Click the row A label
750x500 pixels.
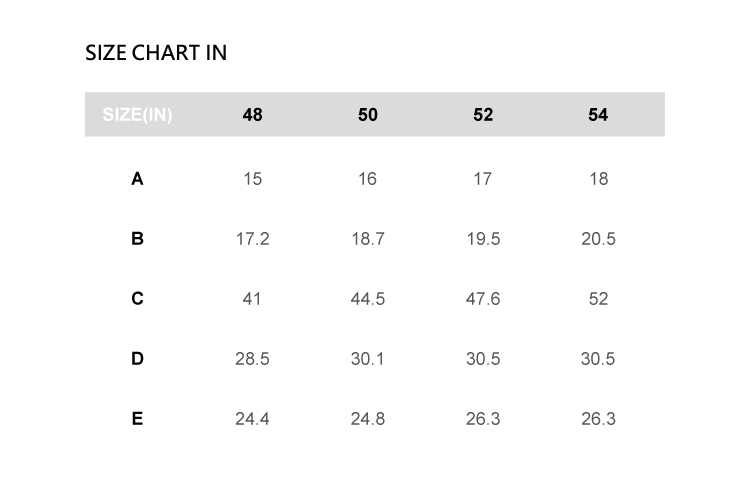(137, 179)
